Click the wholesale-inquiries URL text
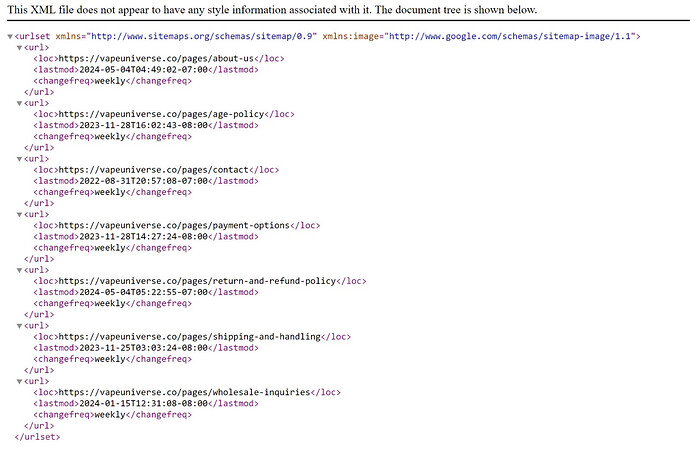 pyautogui.click(x=184, y=392)
